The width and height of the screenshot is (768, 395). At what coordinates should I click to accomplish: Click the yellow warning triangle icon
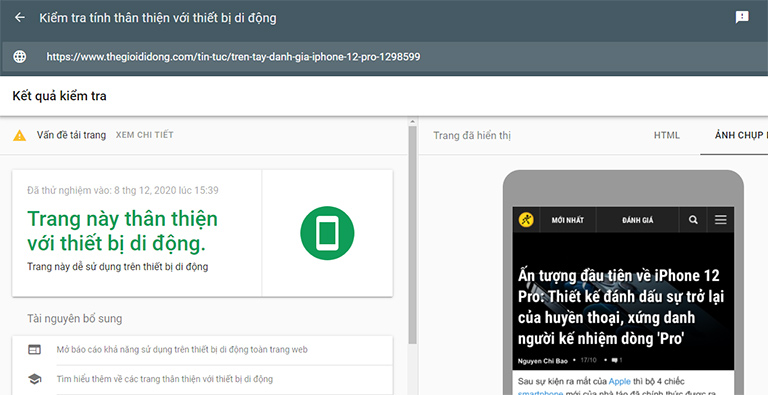pyautogui.click(x=20, y=135)
